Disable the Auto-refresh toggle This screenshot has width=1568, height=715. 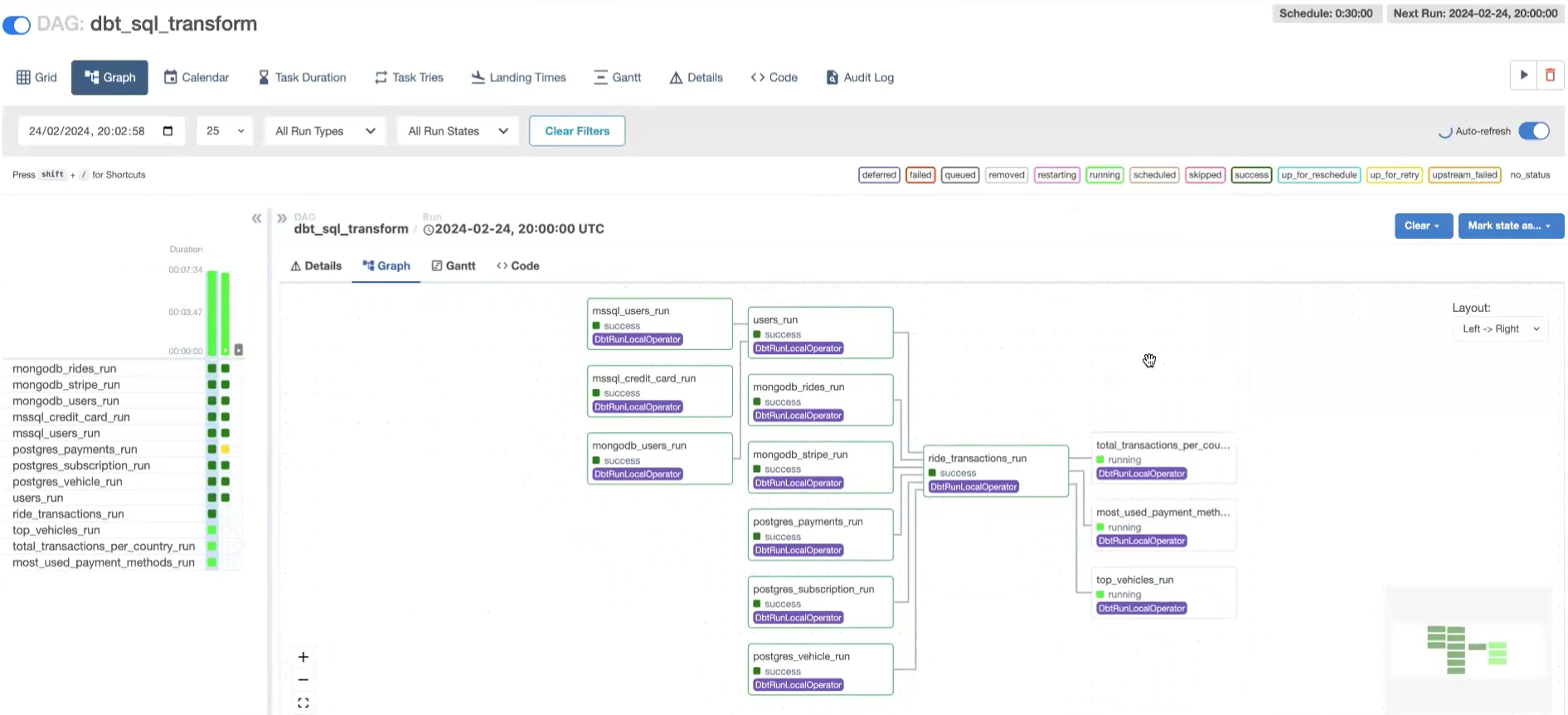pyautogui.click(x=1533, y=131)
